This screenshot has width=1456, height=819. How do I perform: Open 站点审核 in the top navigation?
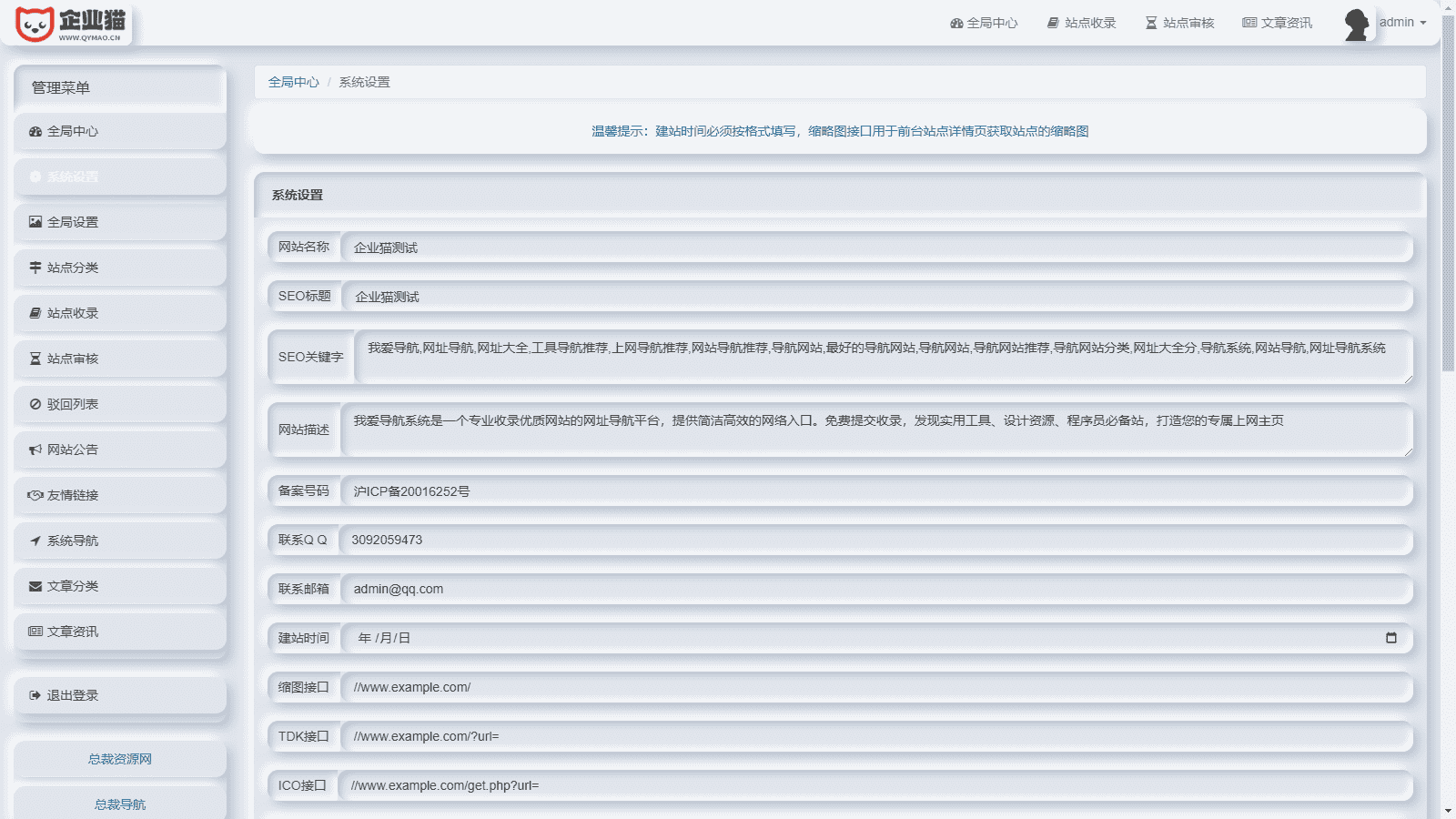pos(1180,23)
